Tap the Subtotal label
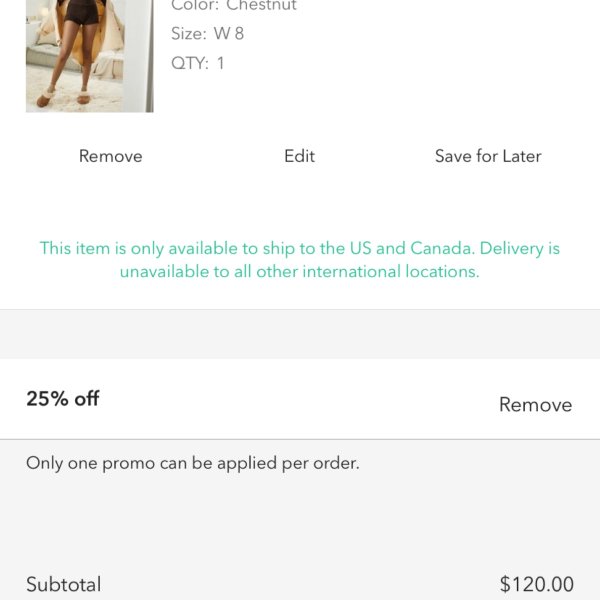The image size is (600, 600). 64,584
